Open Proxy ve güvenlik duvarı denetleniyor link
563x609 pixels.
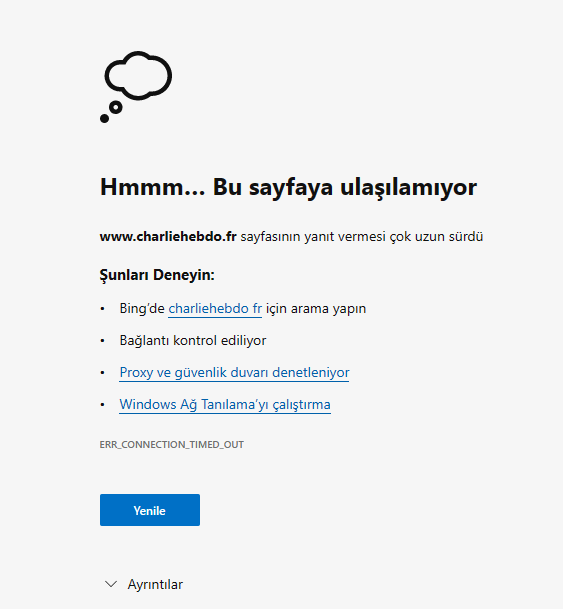234,372
